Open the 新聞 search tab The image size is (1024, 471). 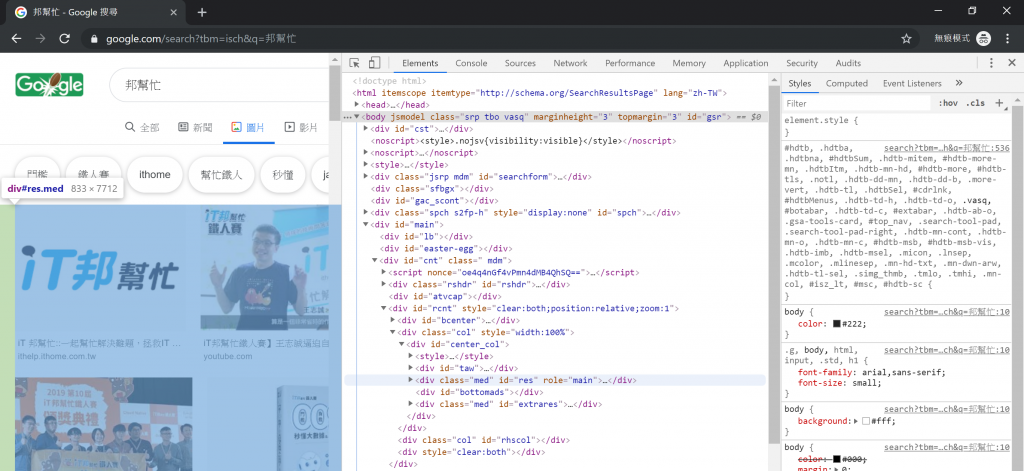195,127
